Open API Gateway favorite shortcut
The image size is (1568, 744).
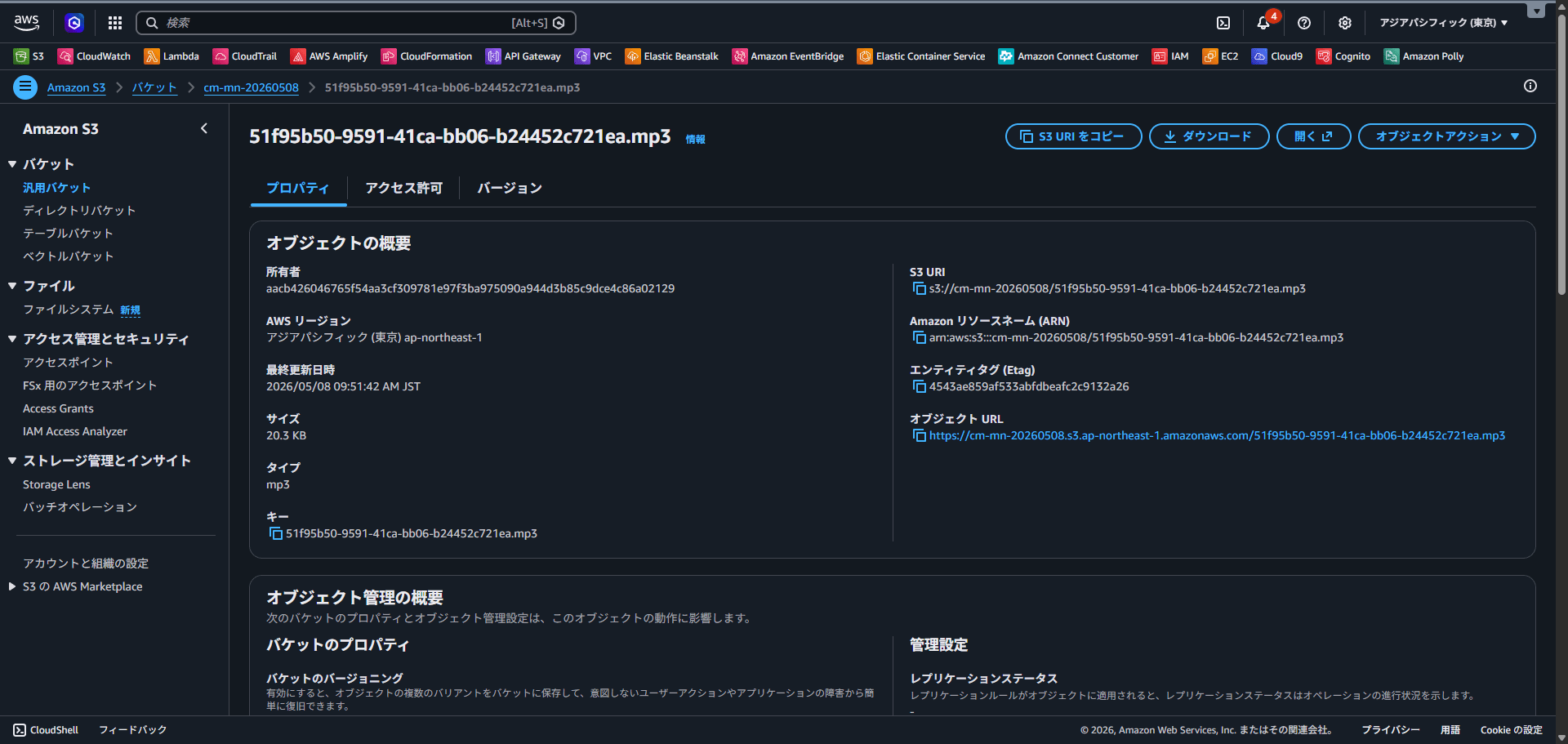tap(523, 56)
